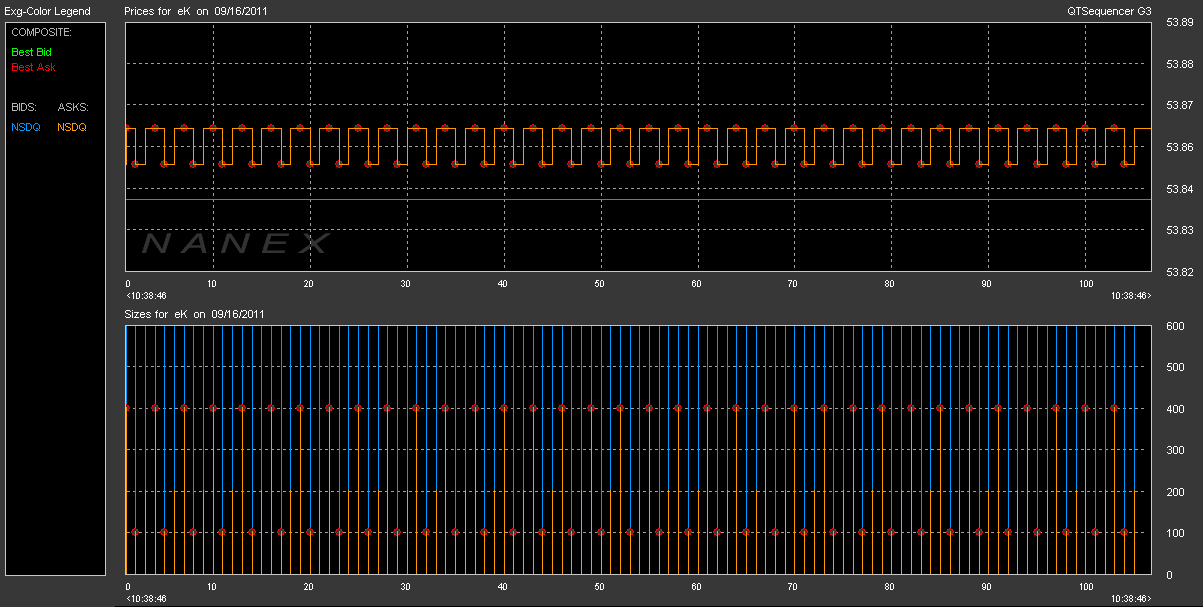Click the 80 tick label under the price chart

(x=889, y=284)
